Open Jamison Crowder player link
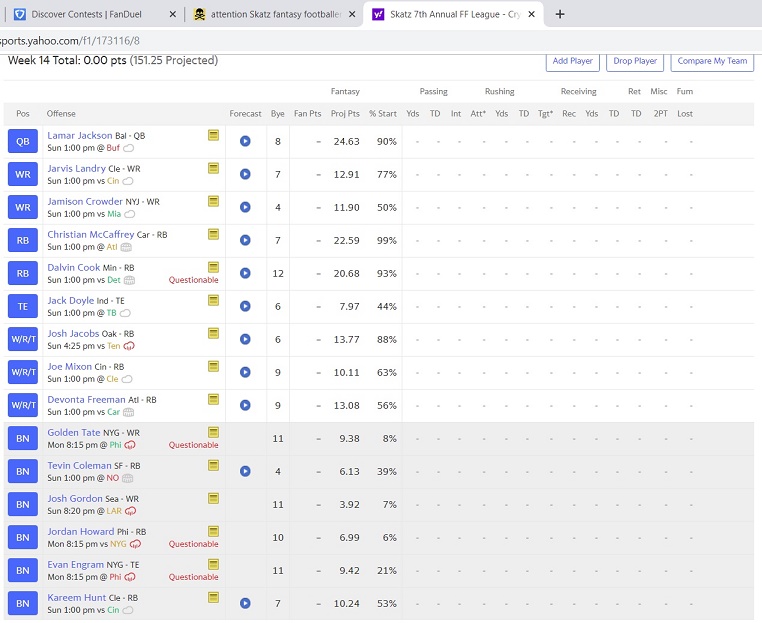The width and height of the screenshot is (762, 623). coord(85,202)
